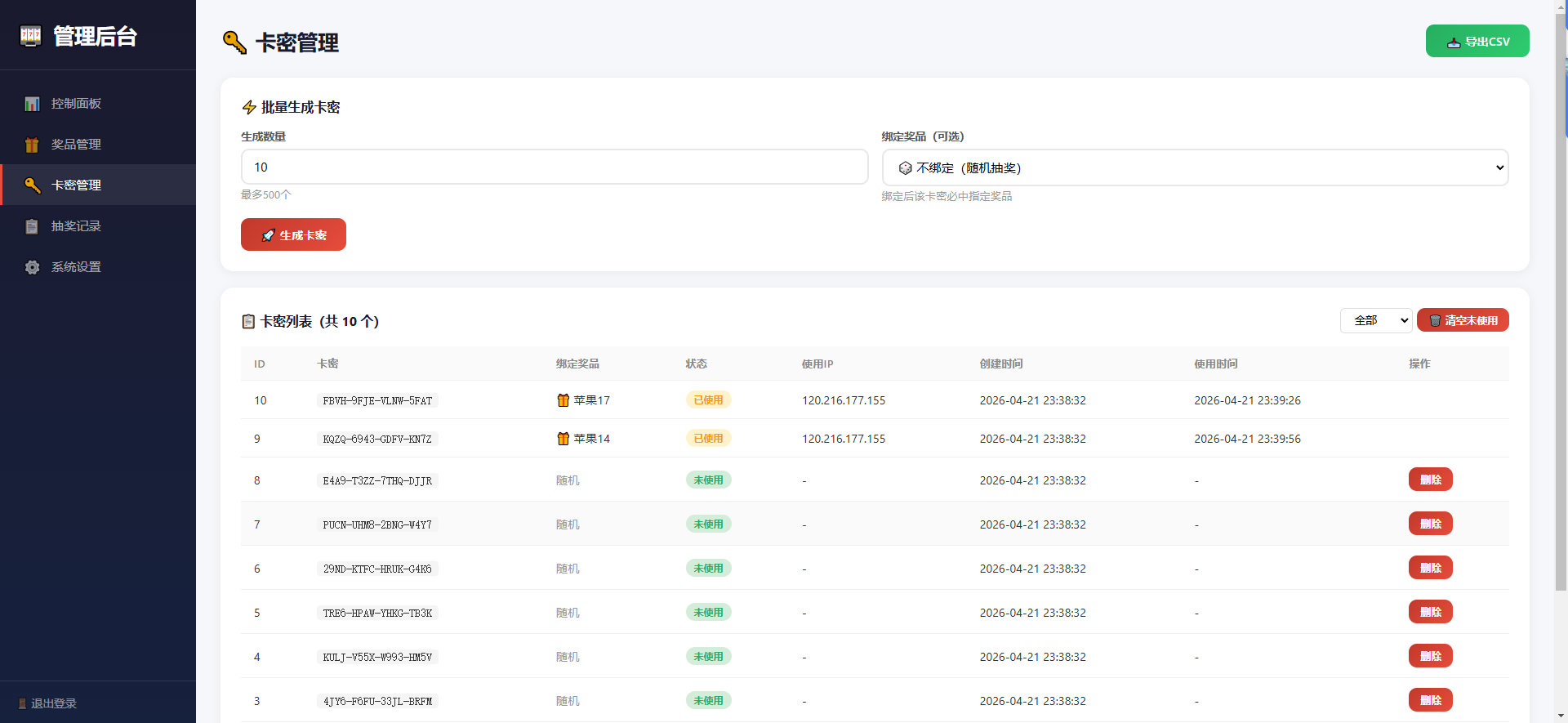Expand the 全部 status filter dropdown
The width and height of the screenshot is (1568, 723).
pos(1375,320)
